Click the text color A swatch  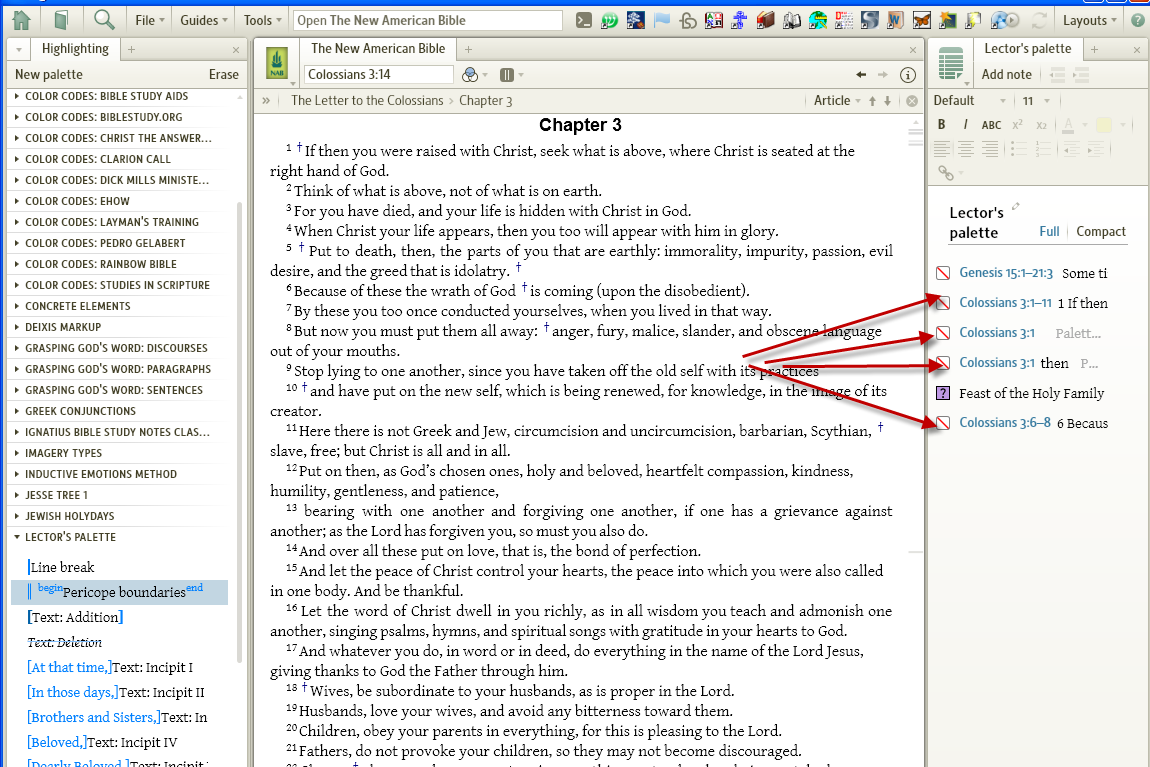(1069, 125)
